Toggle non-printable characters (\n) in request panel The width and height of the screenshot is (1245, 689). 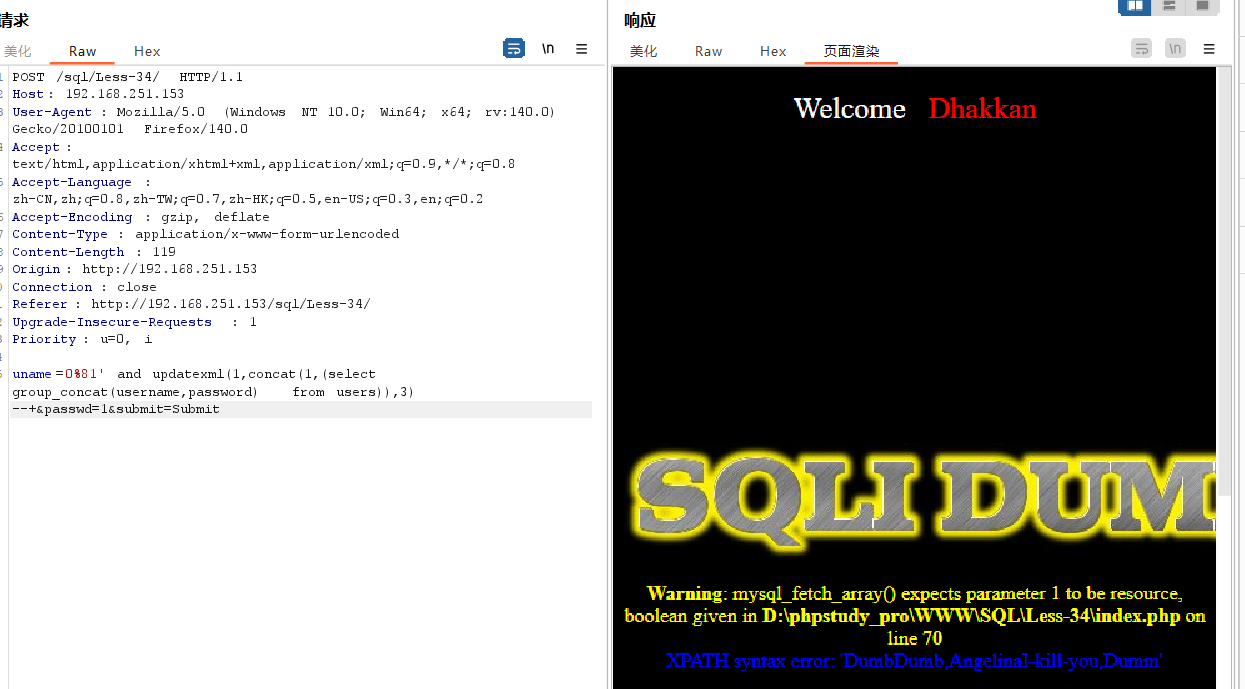click(548, 48)
